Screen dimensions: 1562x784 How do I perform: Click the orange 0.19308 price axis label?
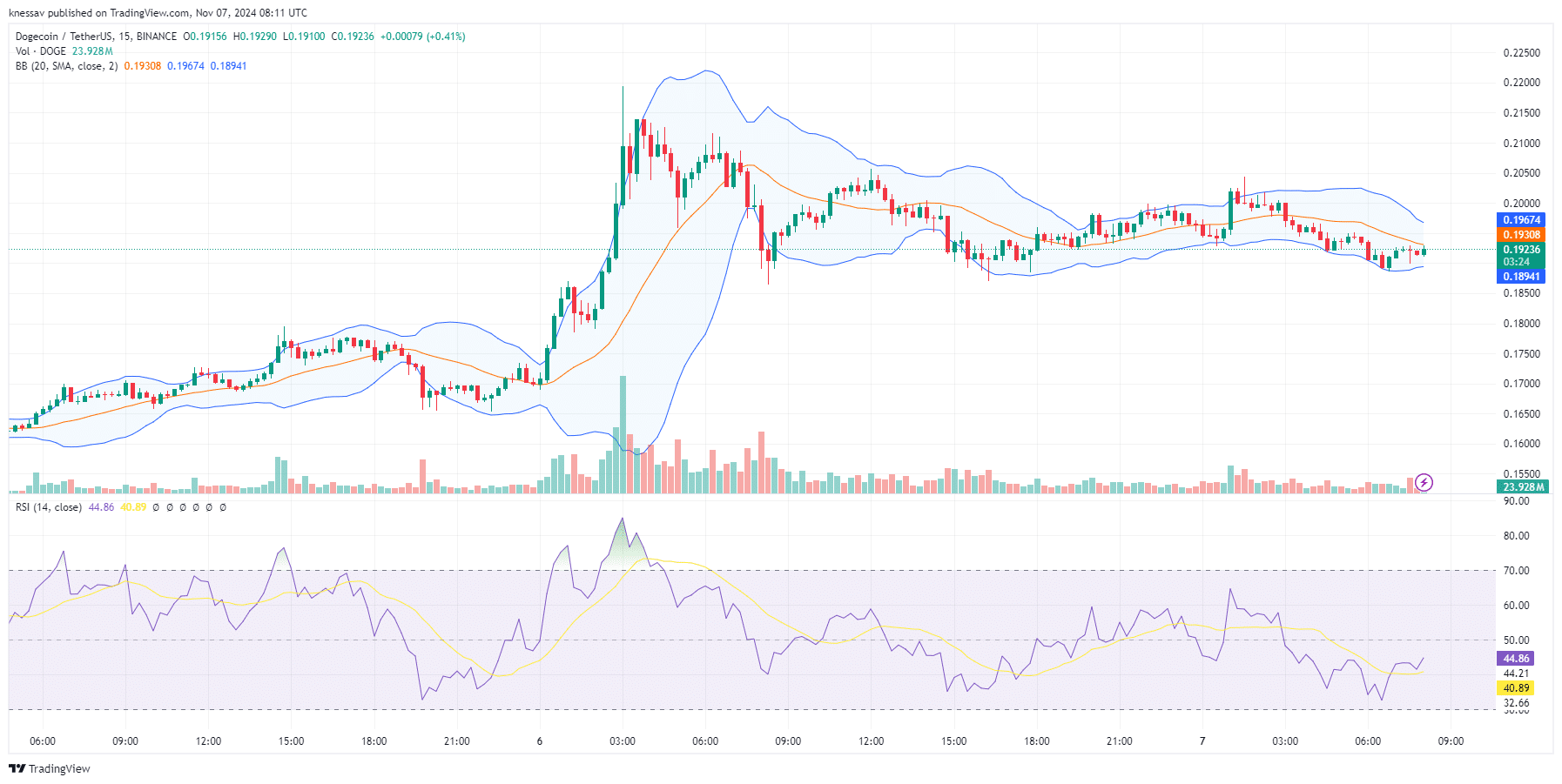1521,235
